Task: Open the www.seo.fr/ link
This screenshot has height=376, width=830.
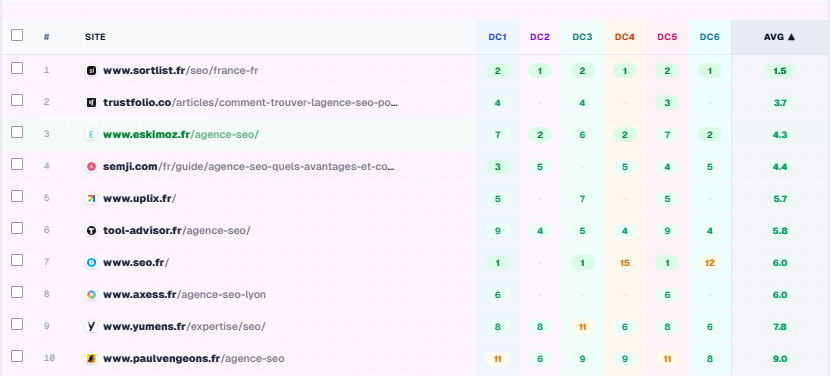Action: point(136,263)
